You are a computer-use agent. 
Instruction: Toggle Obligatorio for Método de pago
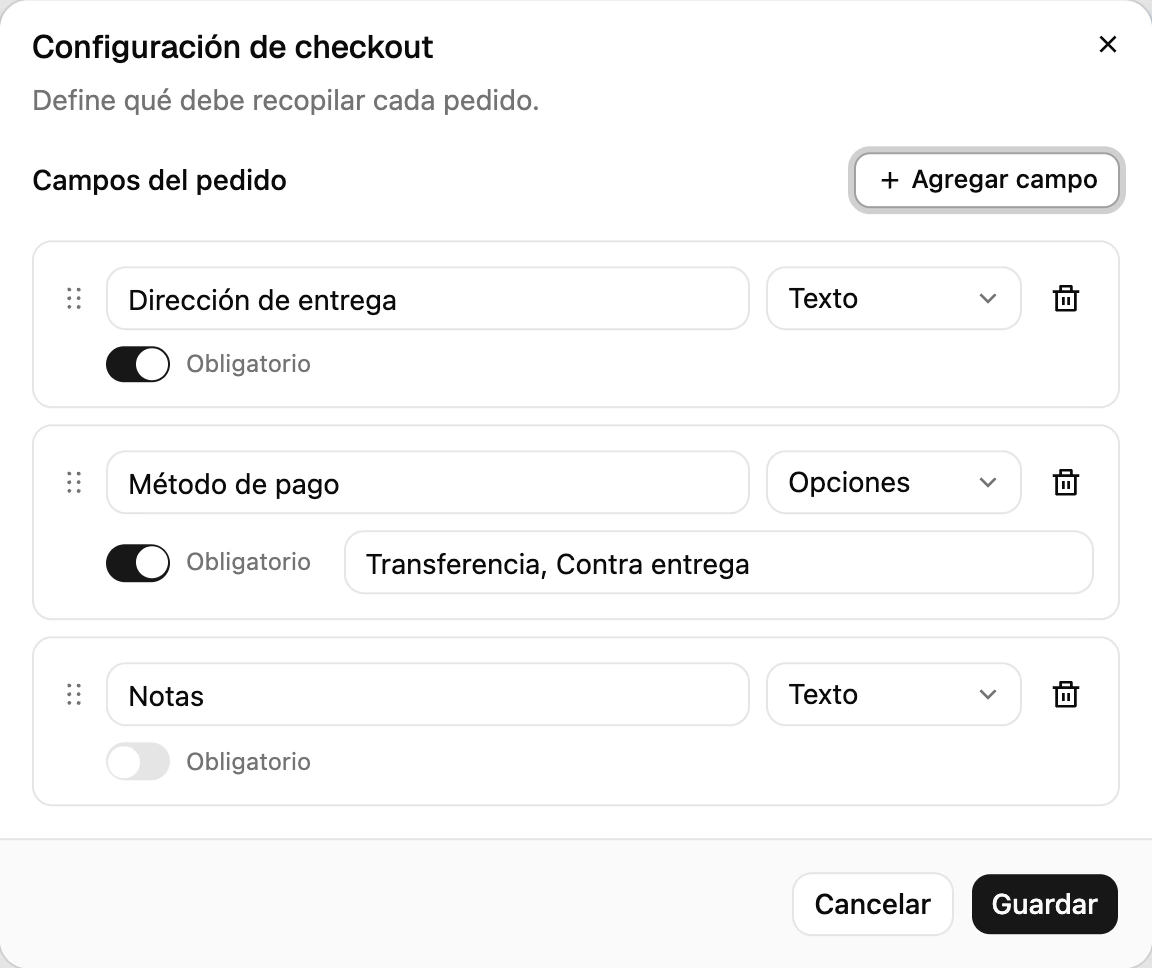[138, 563]
